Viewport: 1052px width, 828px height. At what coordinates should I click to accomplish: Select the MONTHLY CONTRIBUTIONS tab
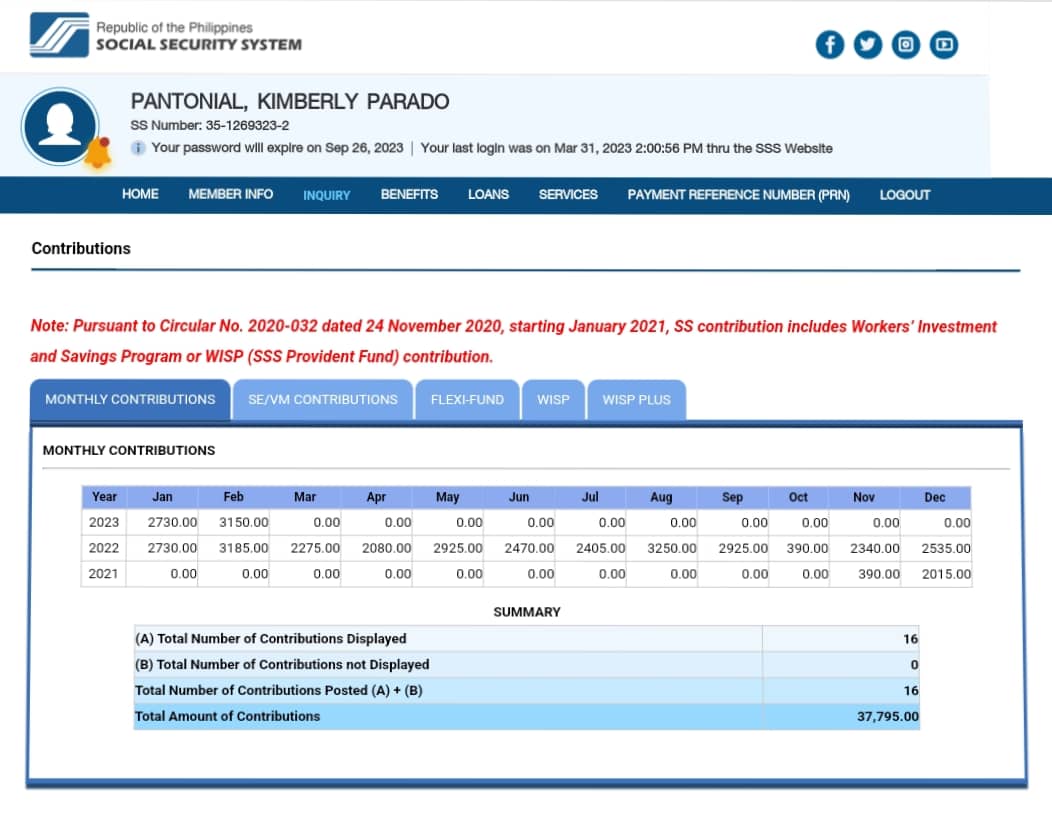point(130,399)
